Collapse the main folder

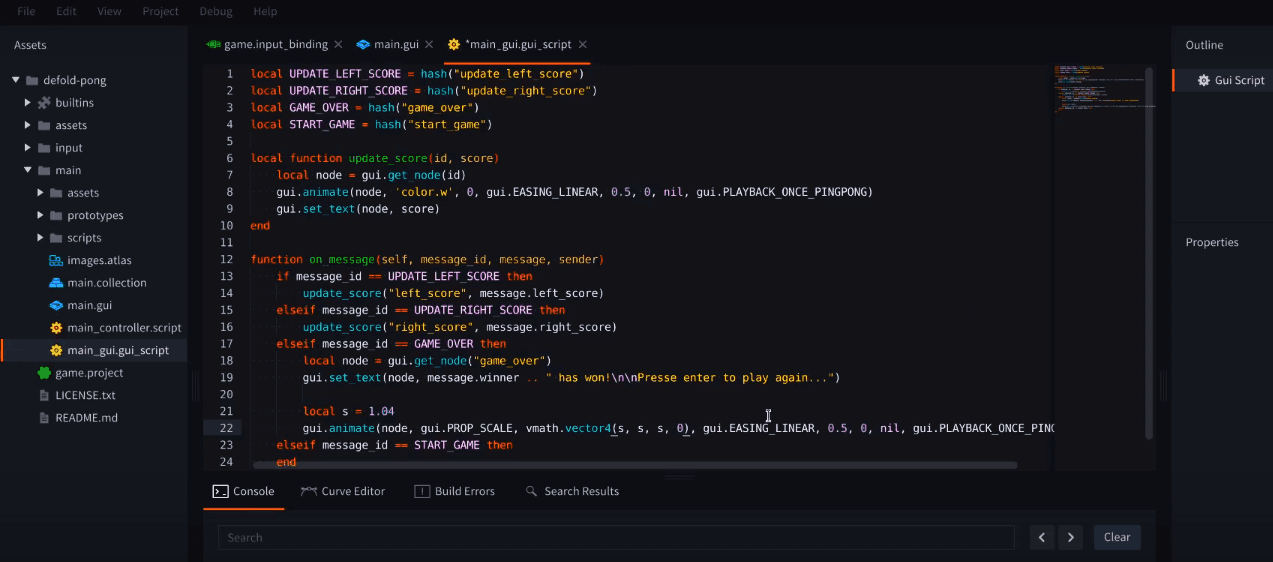pos(28,170)
